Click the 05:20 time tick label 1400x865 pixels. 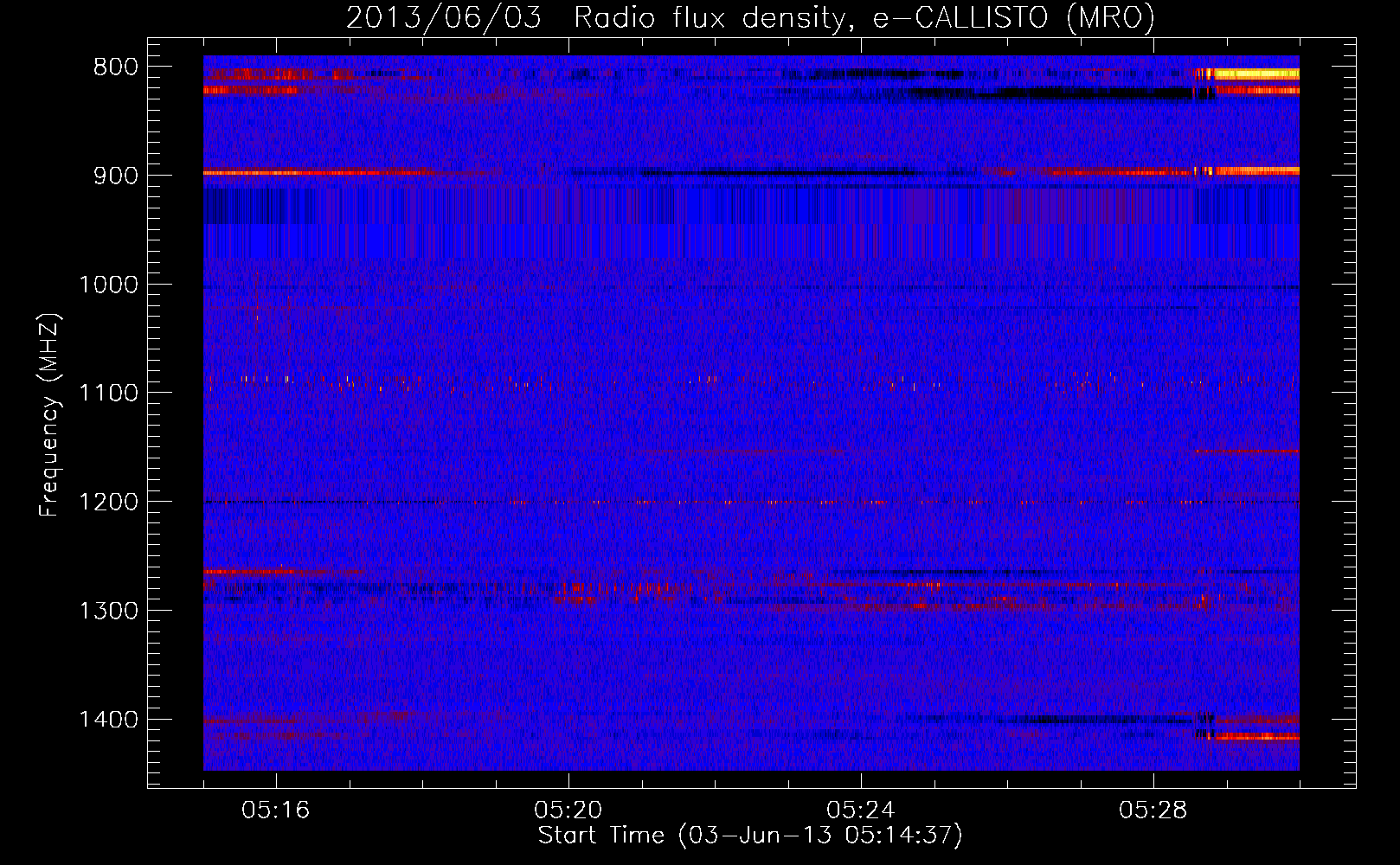tap(568, 811)
